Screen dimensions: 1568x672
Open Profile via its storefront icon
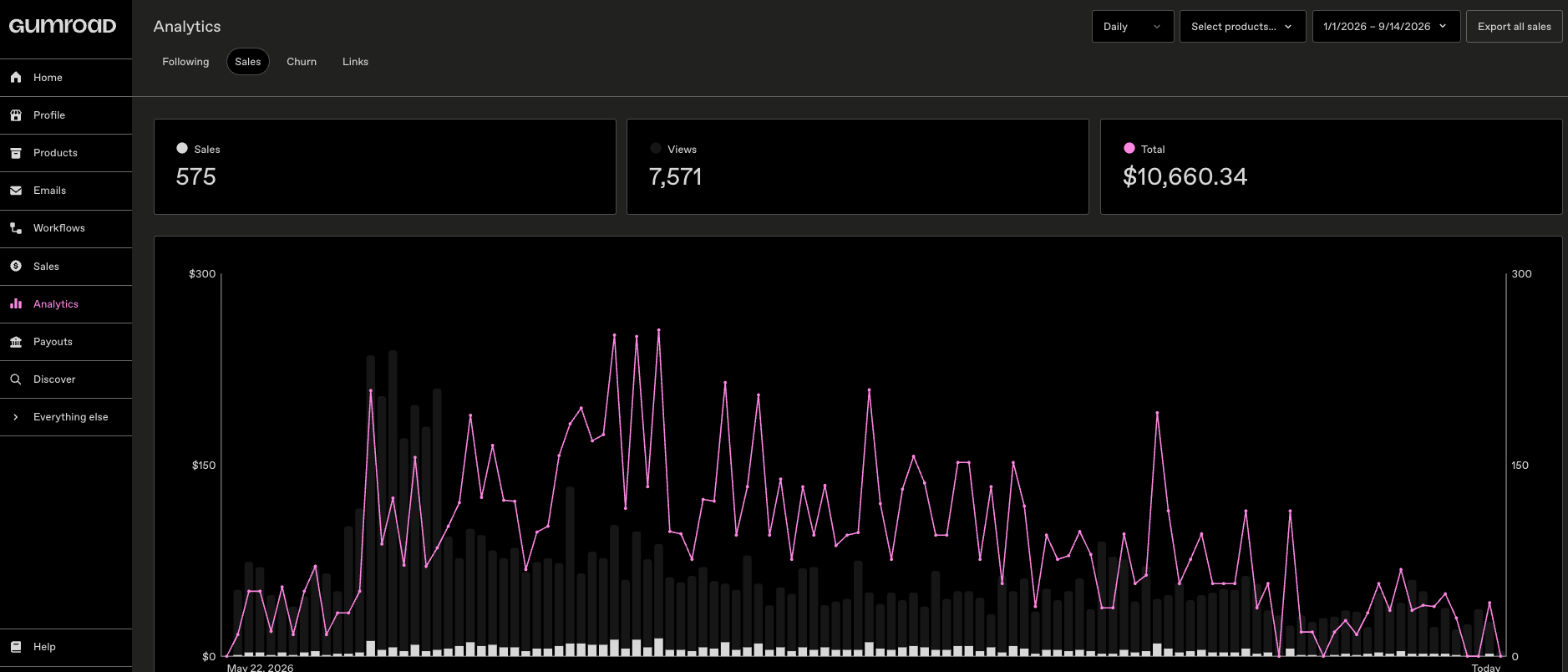16,115
